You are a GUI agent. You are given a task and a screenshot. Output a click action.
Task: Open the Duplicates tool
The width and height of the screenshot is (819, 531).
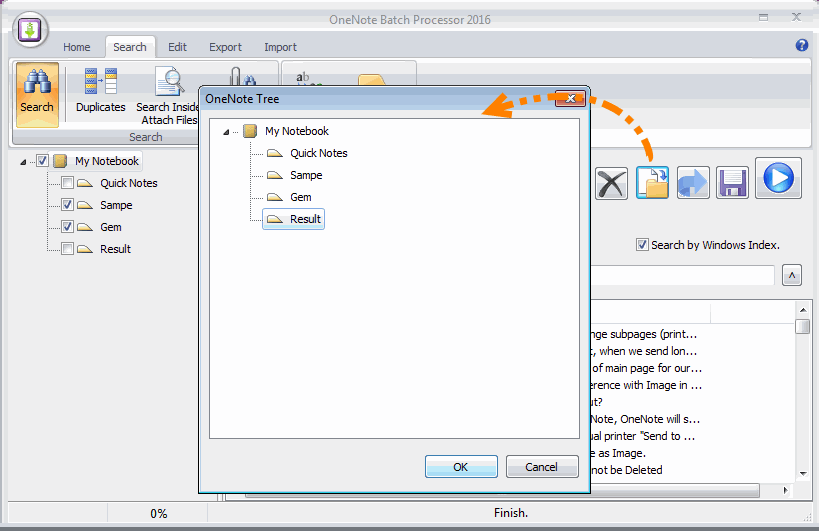pos(101,92)
